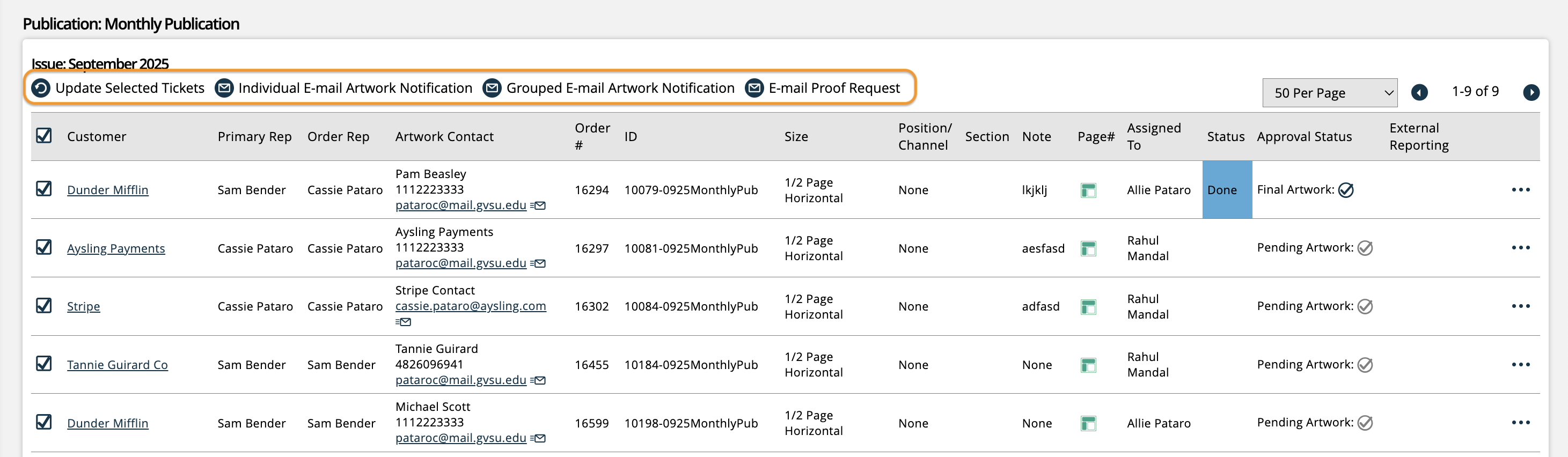Click Final Artwork checkmark for Dunder Mifflin

[x=1346, y=190]
